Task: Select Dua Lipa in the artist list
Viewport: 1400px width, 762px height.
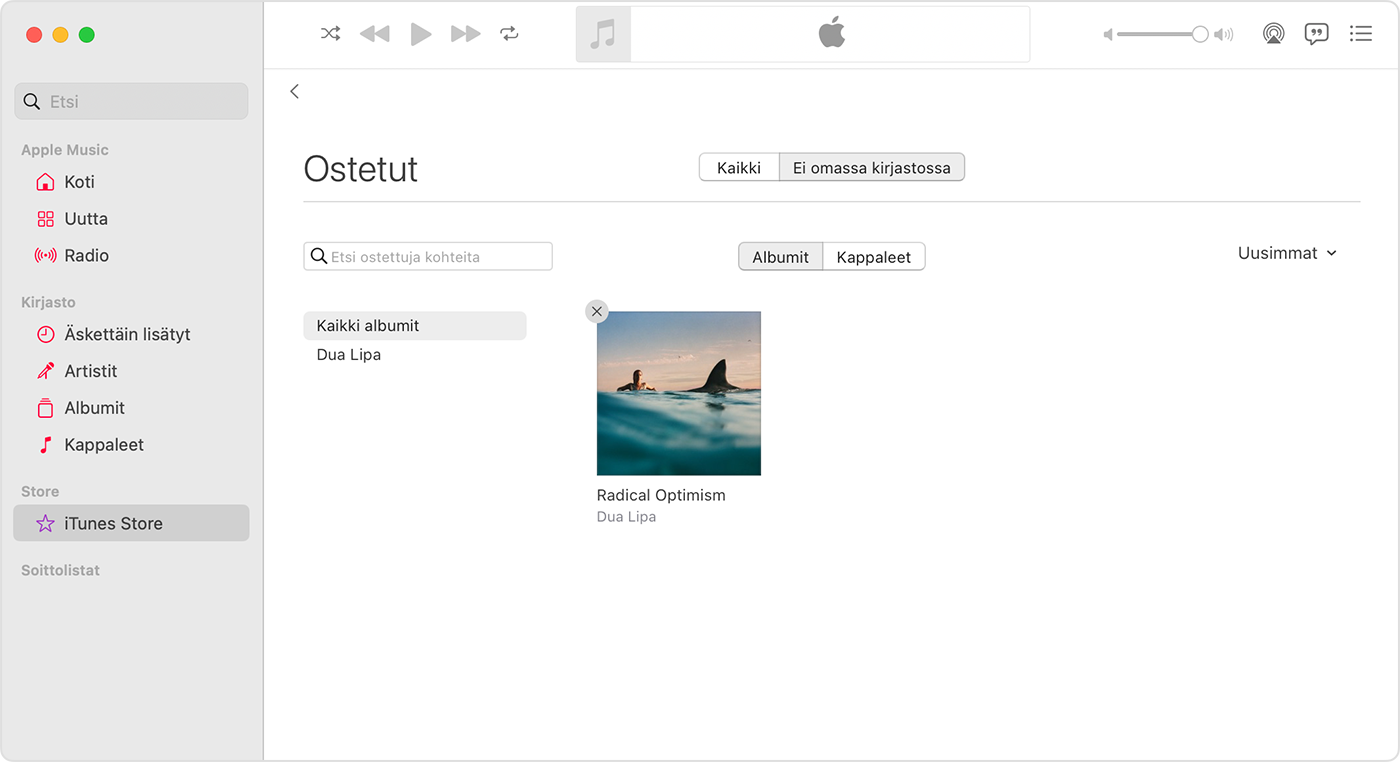Action: pyautogui.click(x=348, y=354)
